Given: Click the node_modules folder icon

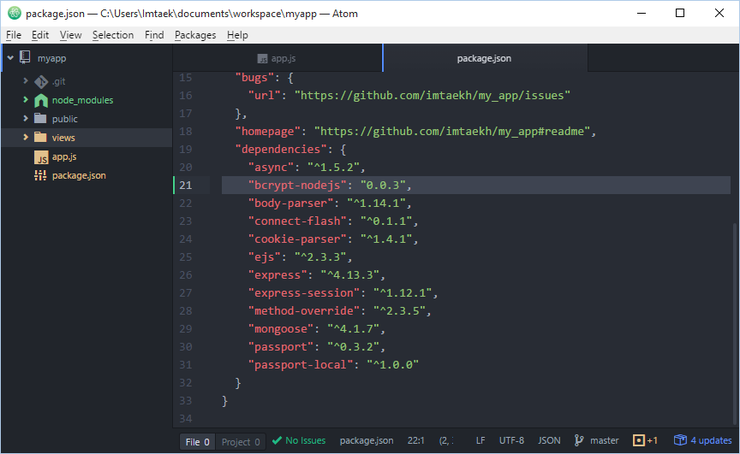Looking at the screenshot, I should click(x=41, y=100).
